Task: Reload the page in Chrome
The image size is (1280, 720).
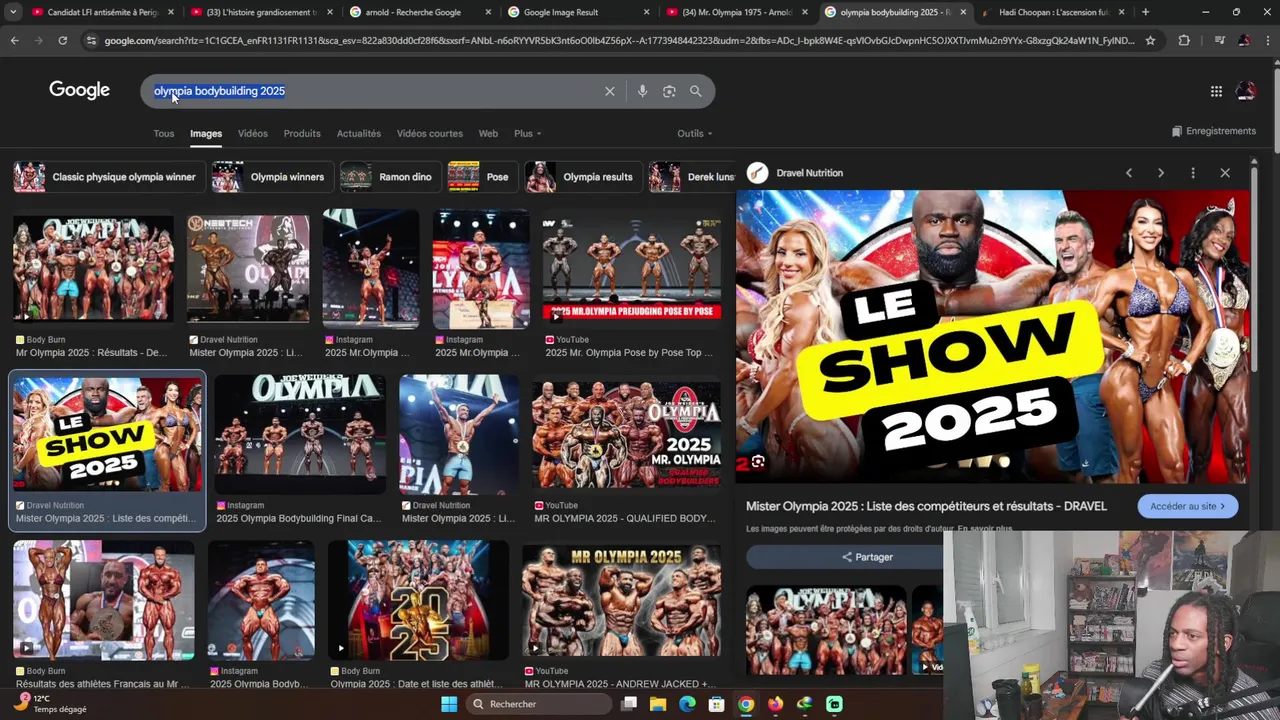Action: point(62,40)
